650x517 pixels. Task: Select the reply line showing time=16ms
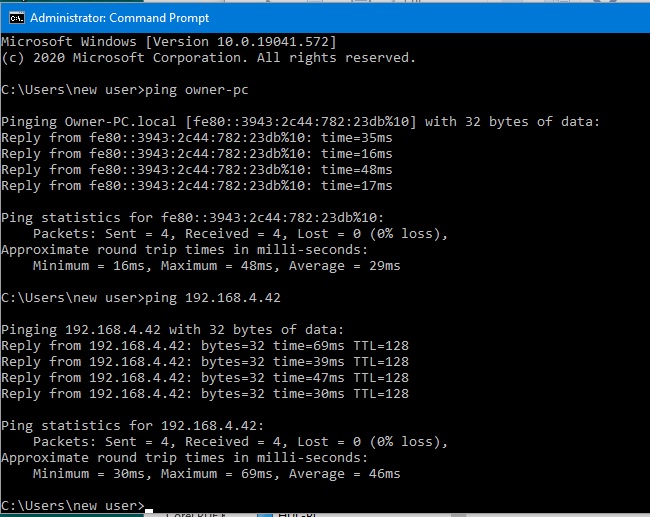[196, 154]
